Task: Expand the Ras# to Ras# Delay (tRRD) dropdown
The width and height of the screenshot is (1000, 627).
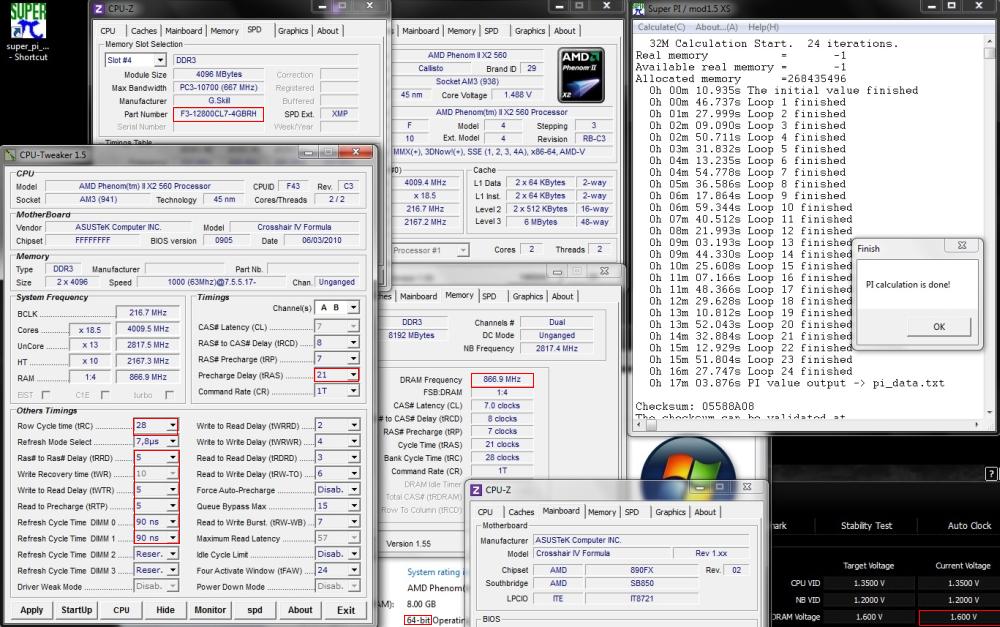Action: click(172, 458)
